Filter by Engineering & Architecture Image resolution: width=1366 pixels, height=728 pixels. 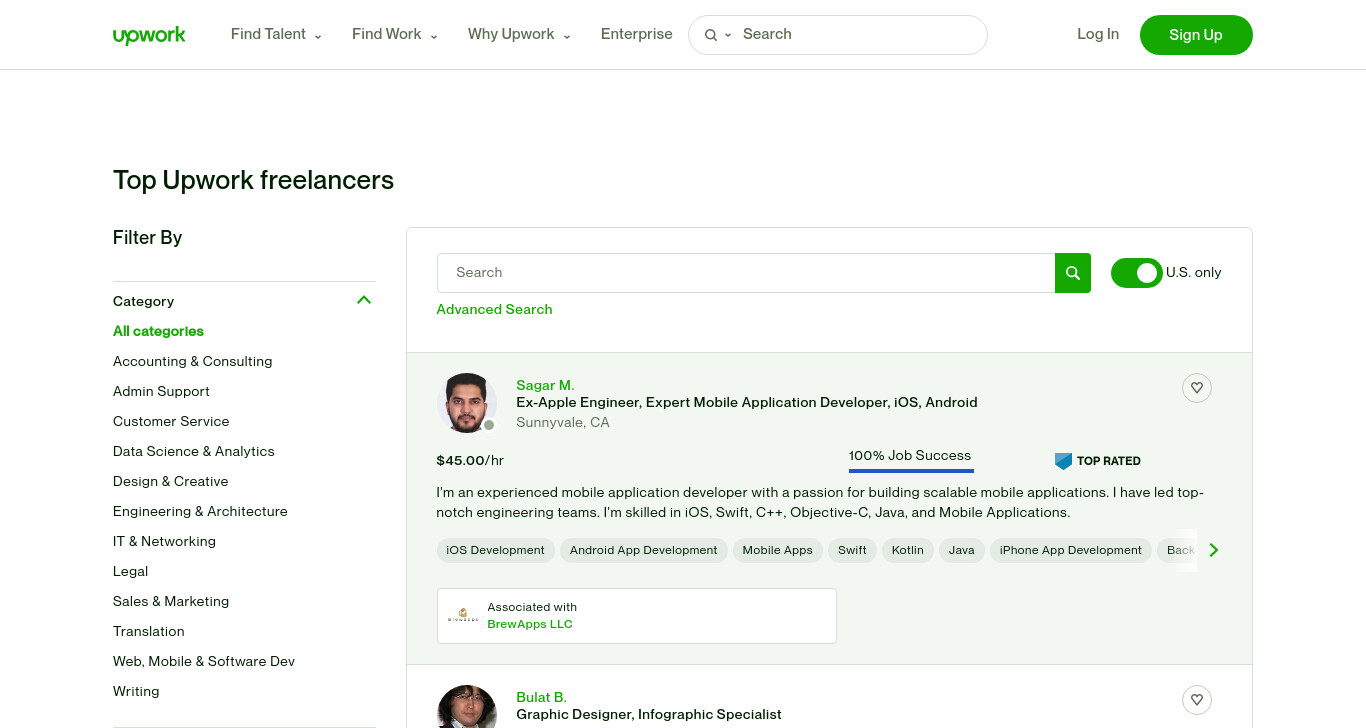tap(200, 511)
